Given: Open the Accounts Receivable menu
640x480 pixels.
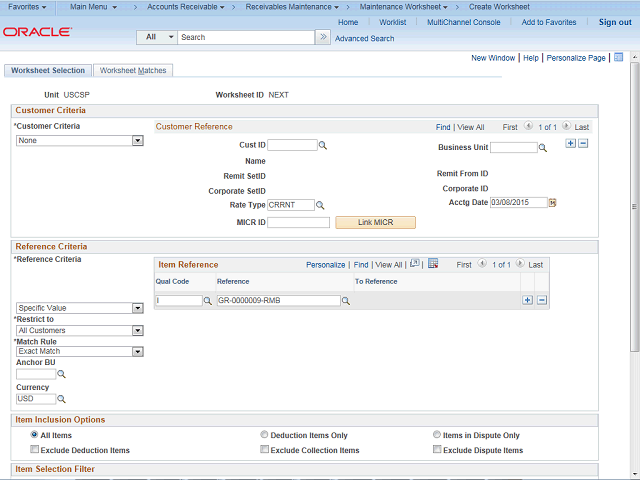Looking at the screenshot, I should [x=186, y=7].
